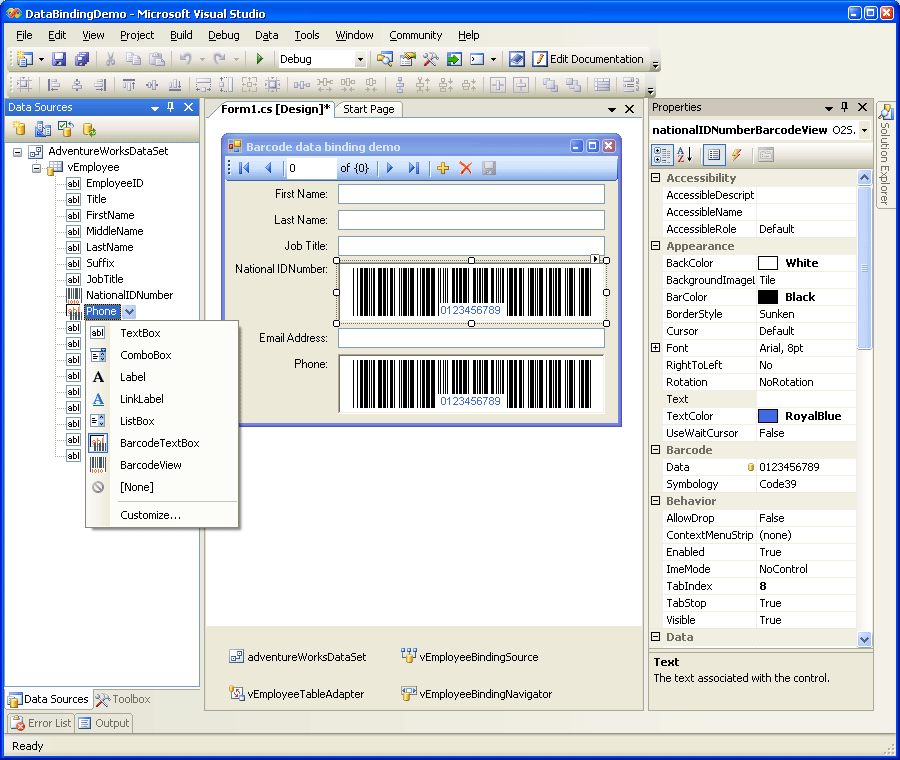Screen dimensions: 900x760
Task: Open dropdown arrow next to Phone field
Action: 130,312
